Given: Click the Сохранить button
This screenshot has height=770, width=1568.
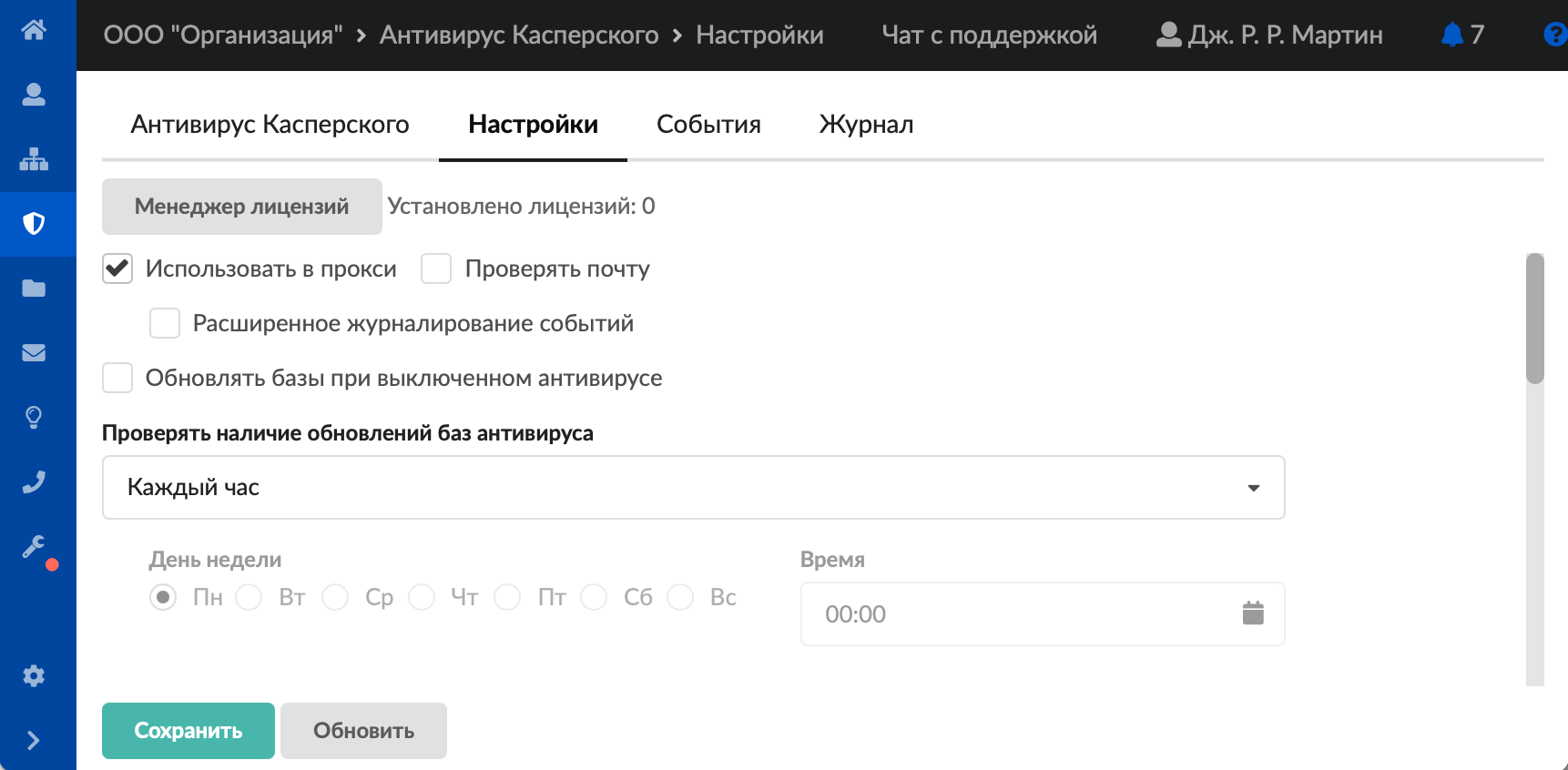Looking at the screenshot, I should click(x=188, y=731).
